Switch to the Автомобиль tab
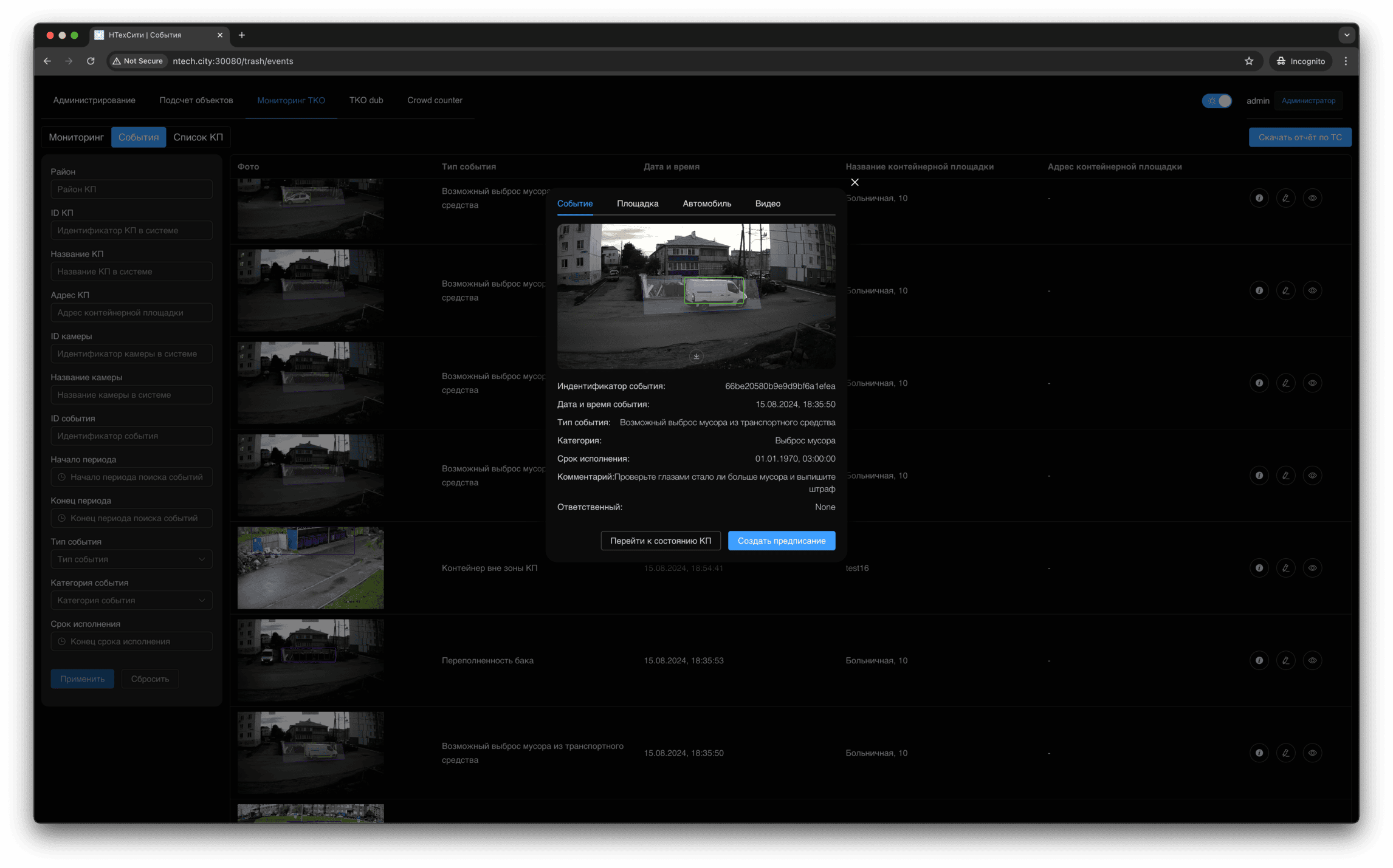 pyautogui.click(x=706, y=203)
